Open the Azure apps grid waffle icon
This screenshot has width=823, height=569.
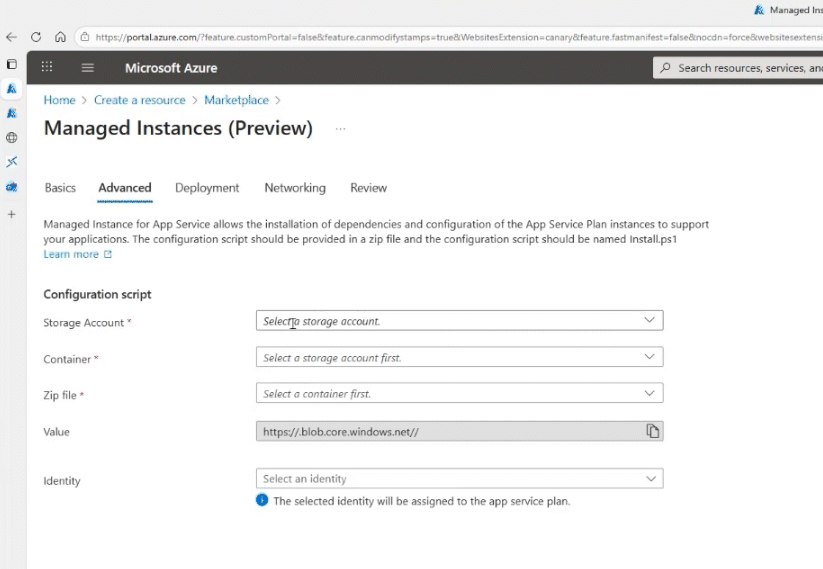click(x=47, y=67)
